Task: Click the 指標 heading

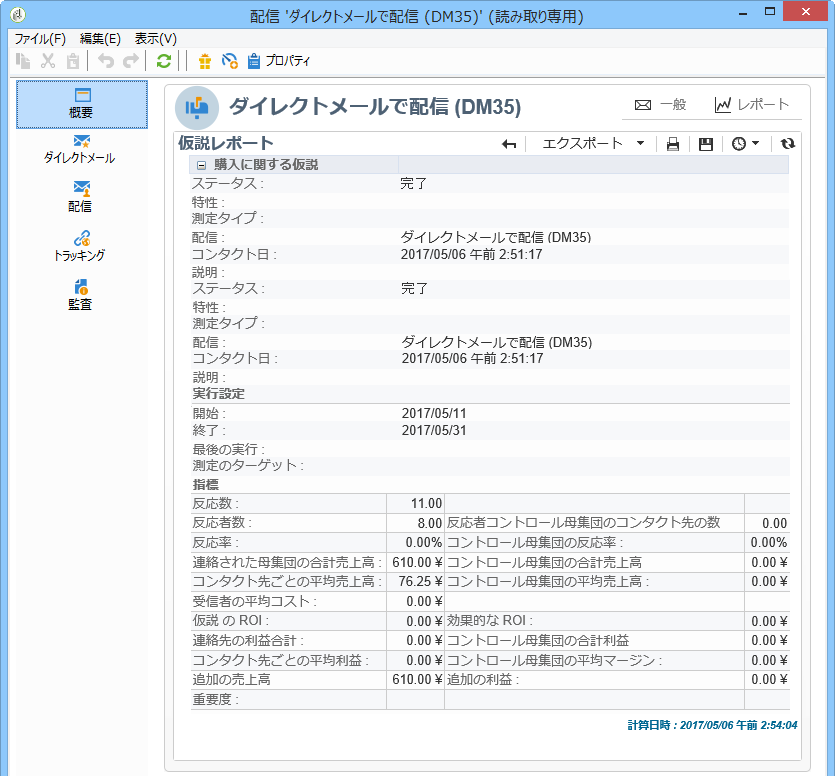Action: (206, 485)
